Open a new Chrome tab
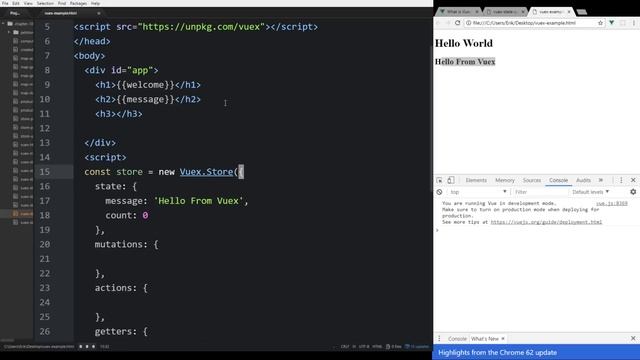 tap(582, 12)
